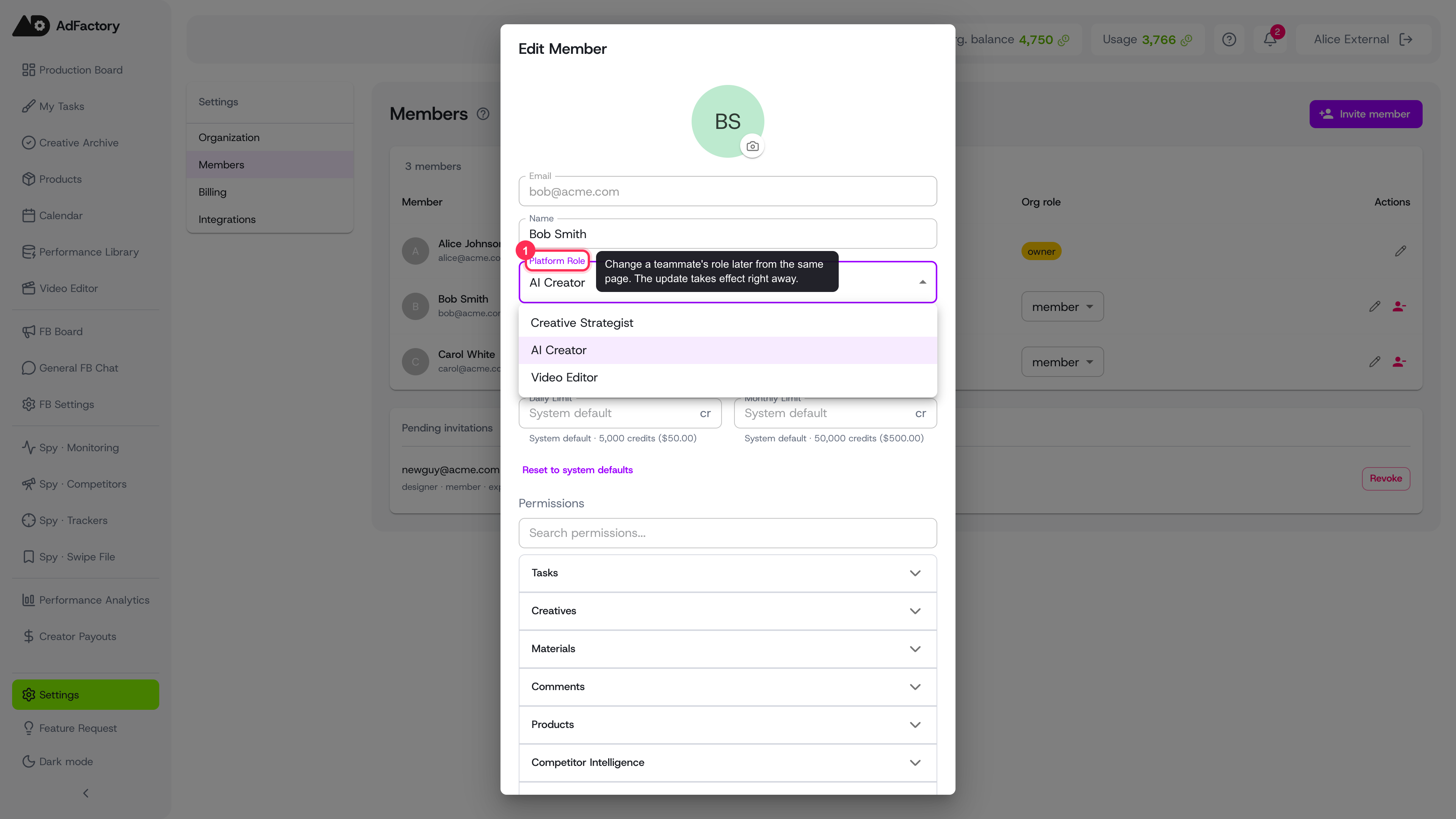Expand the Comments permissions section
This screenshot has height=819, width=1456.
728,687
